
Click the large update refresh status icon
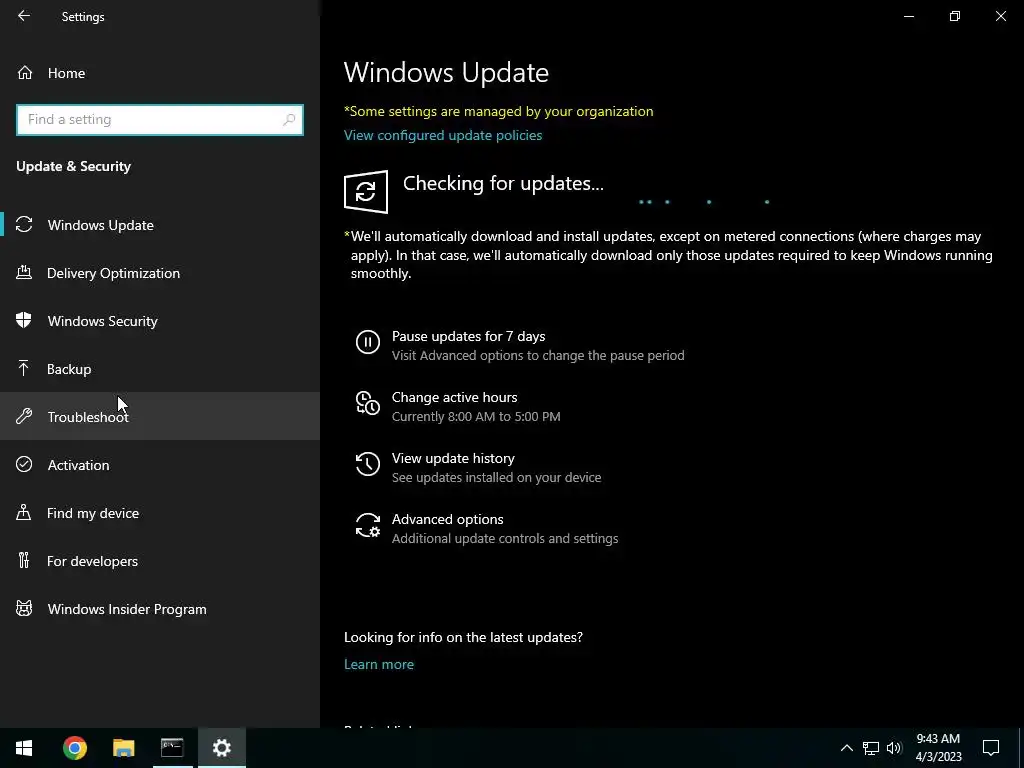click(366, 191)
